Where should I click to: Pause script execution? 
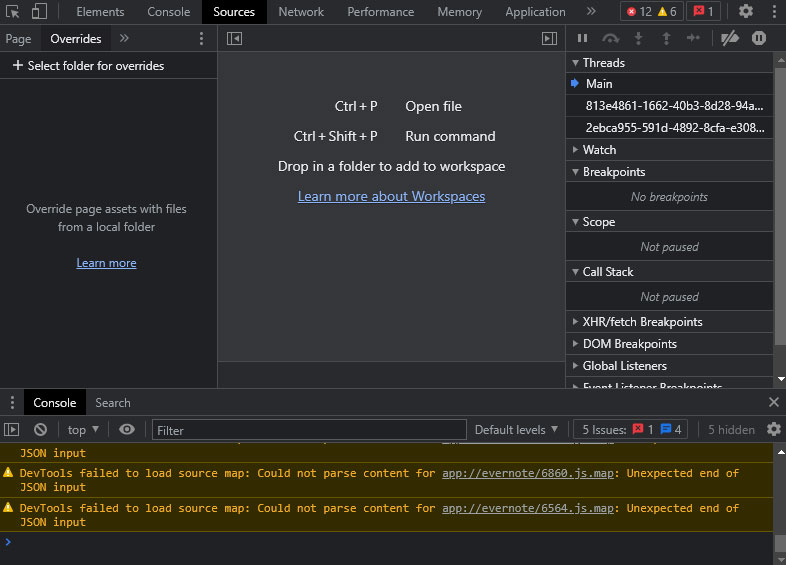click(582, 38)
